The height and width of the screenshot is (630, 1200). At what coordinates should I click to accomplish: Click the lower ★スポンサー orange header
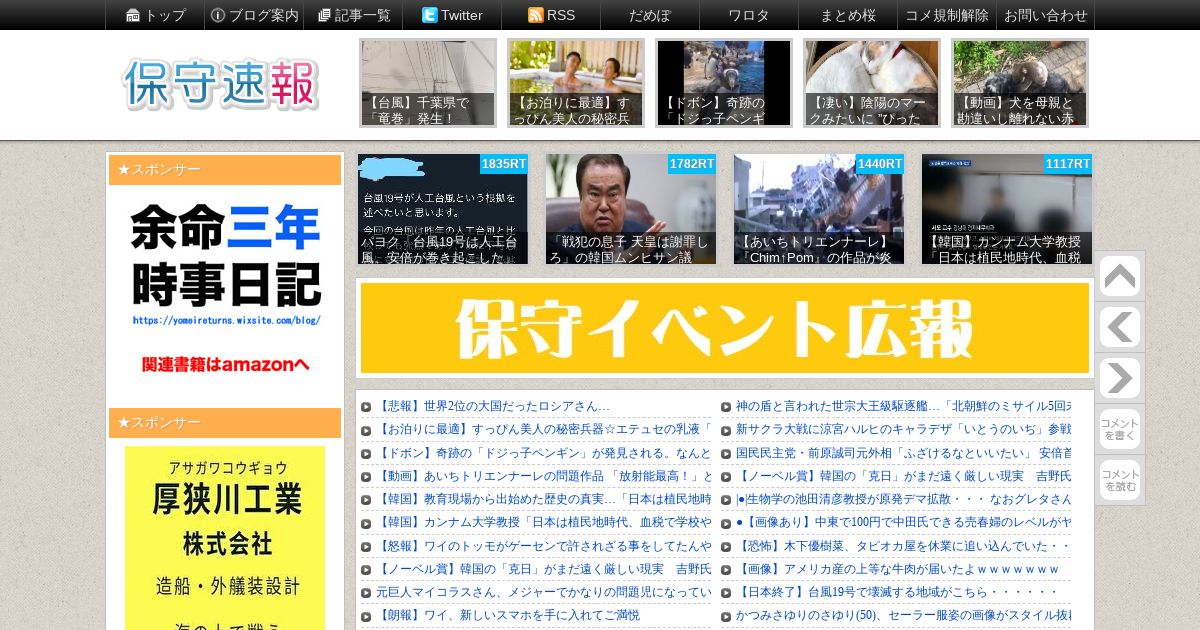coord(225,423)
